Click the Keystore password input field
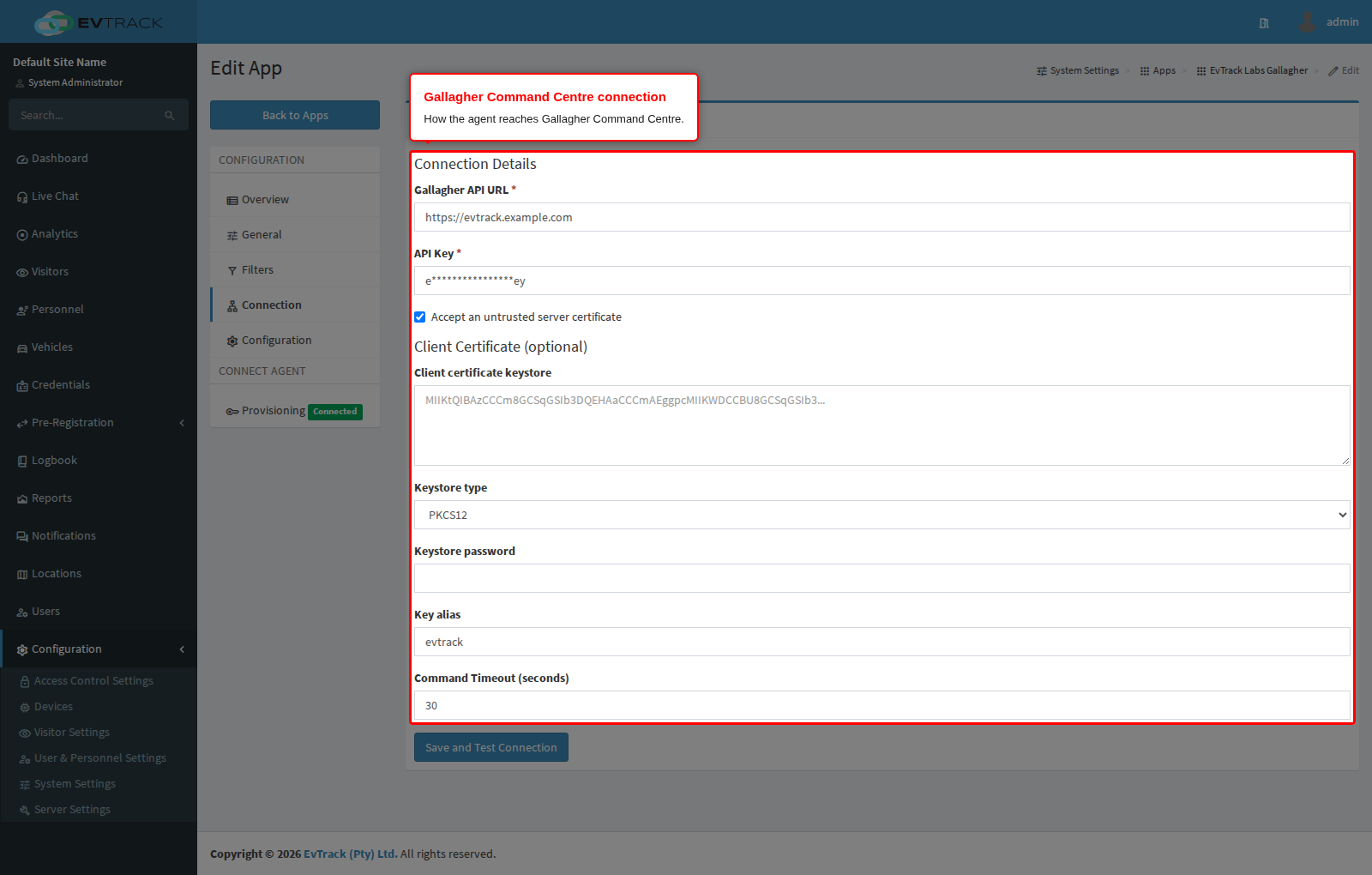The width and height of the screenshot is (1372, 875). coord(882,578)
